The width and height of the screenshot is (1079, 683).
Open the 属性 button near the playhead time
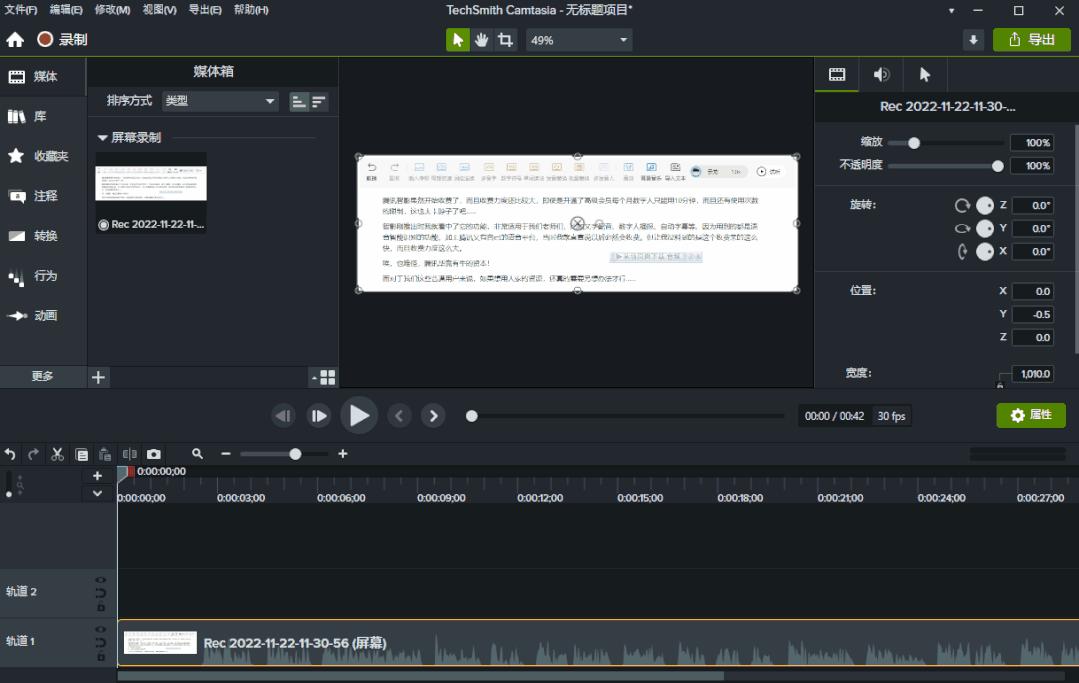[x=1031, y=415]
